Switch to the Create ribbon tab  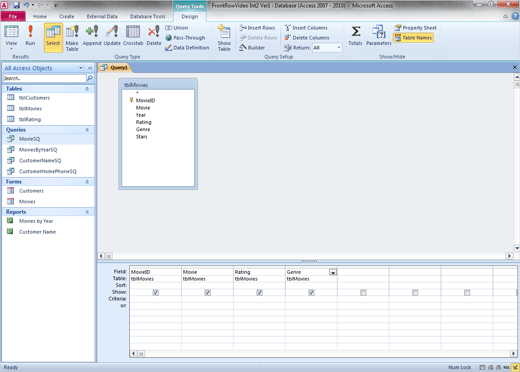point(67,16)
